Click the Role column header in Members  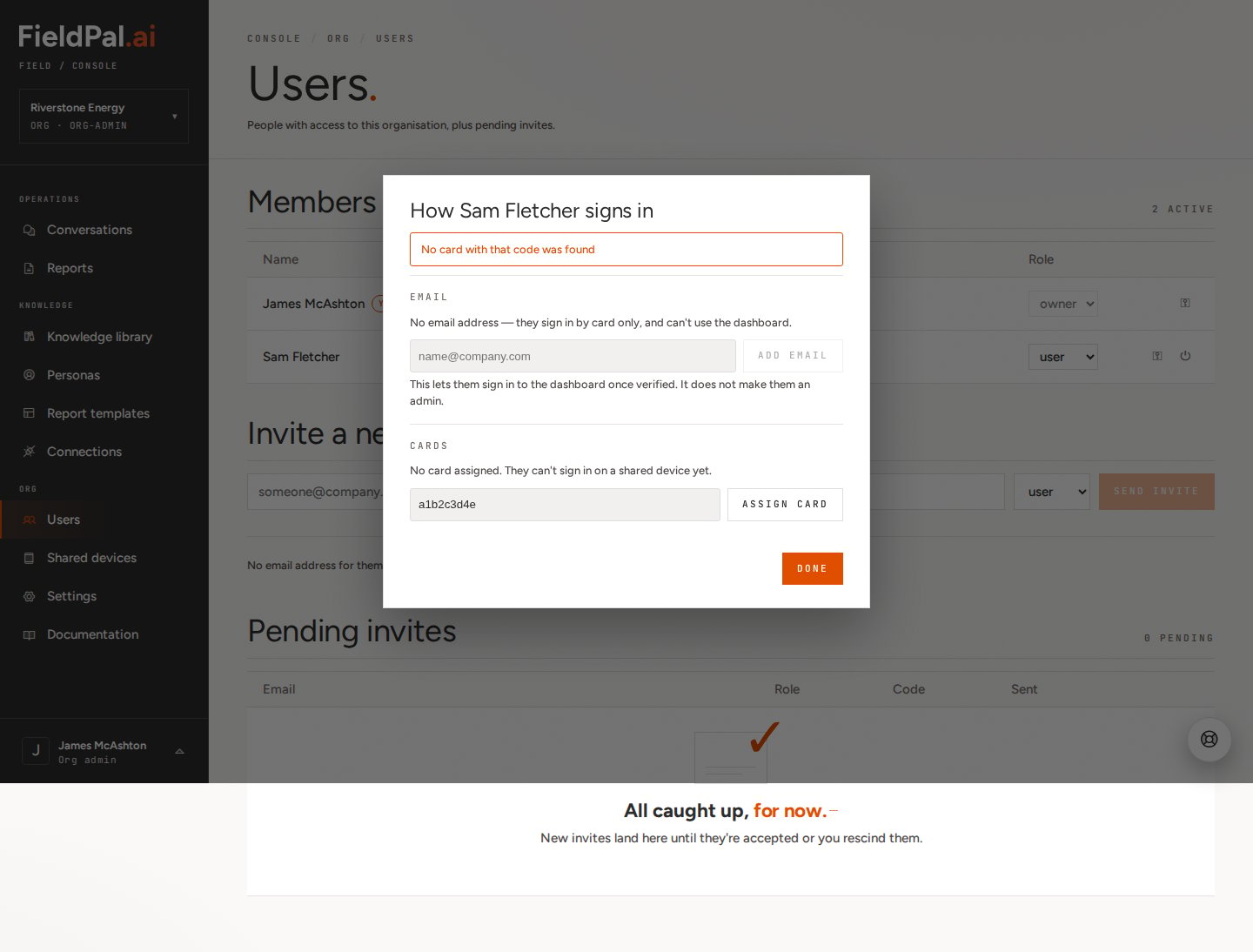point(1041,259)
